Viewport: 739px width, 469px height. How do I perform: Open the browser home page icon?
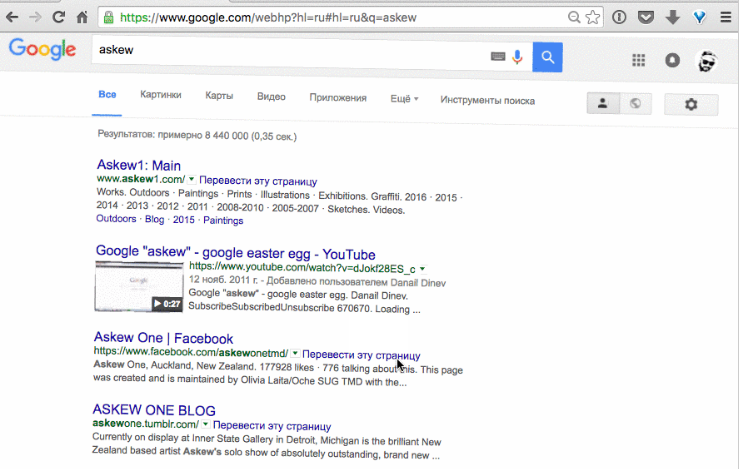click(x=82, y=17)
